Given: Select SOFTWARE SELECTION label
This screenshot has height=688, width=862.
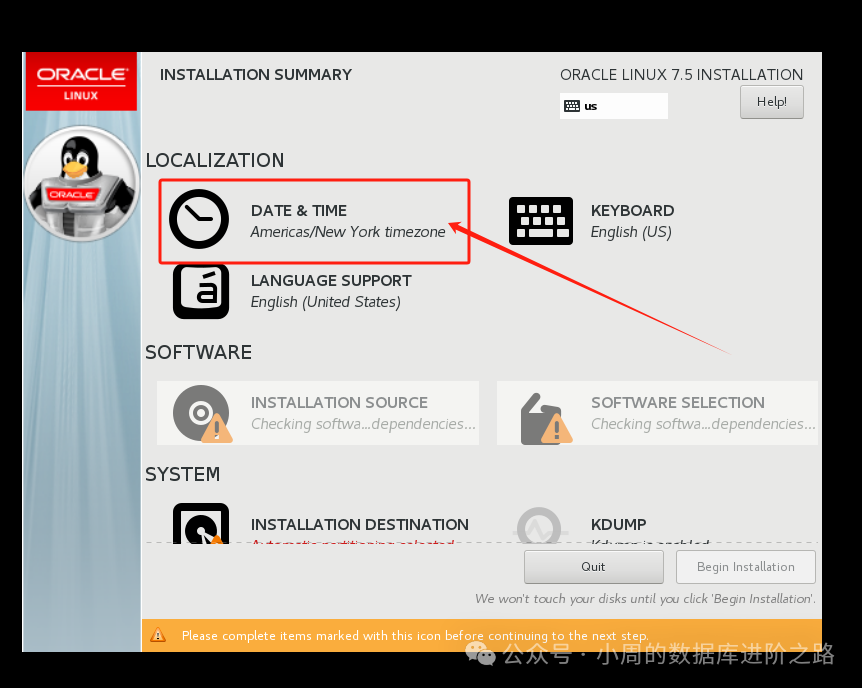Looking at the screenshot, I should click(x=678, y=403).
